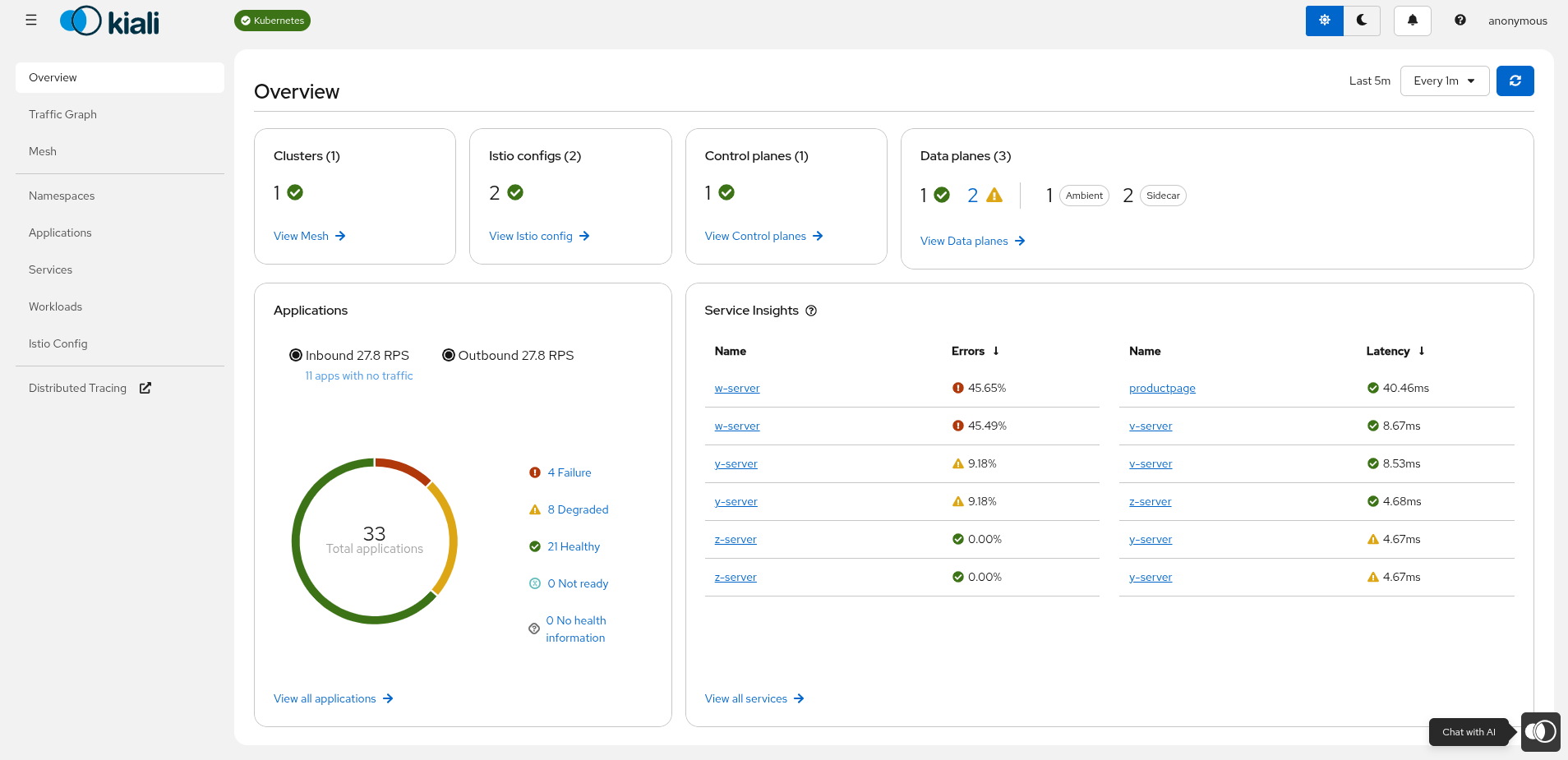Open the notifications bell
This screenshot has width=1568, height=760.
click(1412, 21)
